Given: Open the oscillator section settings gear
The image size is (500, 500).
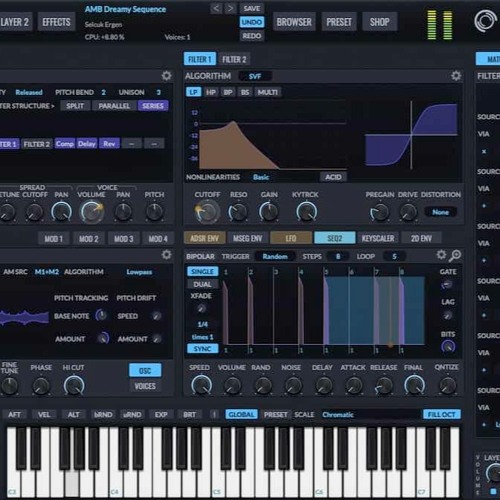Looking at the screenshot, I should tap(166, 255).
